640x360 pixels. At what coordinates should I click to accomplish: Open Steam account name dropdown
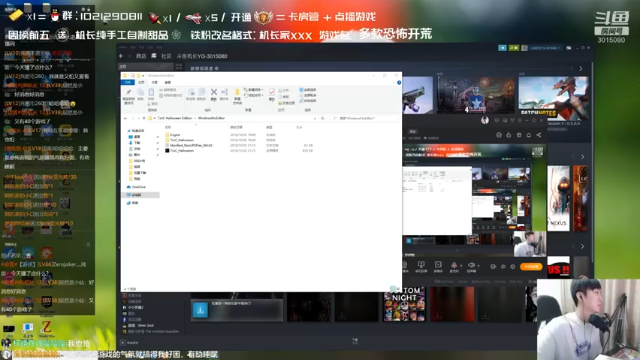(x=546, y=48)
